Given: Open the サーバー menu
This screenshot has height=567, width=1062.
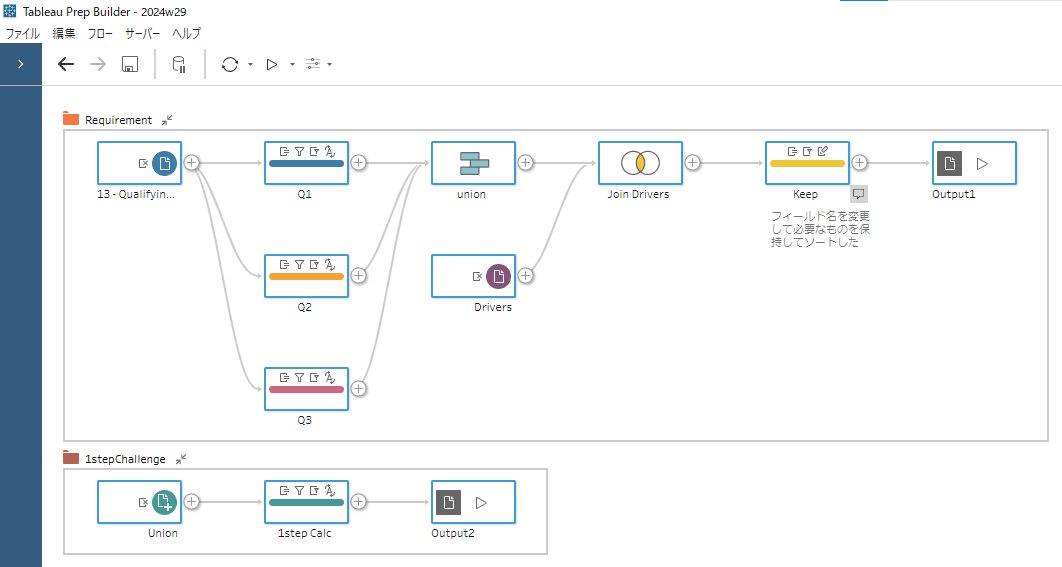Looking at the screenshot, I should point(142,33).
